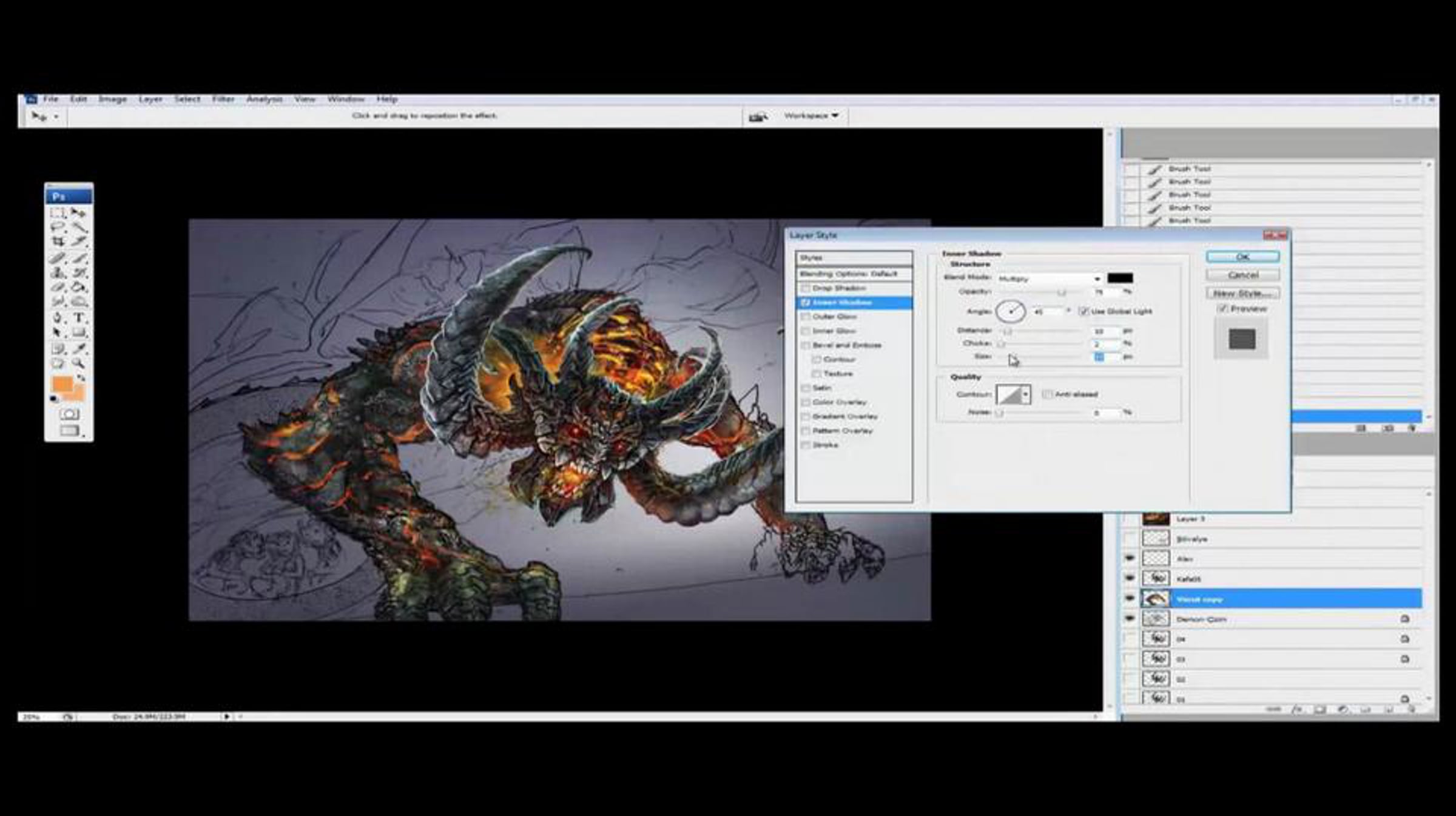
Task: Select the Layer 3 thumbnail
Action: click(1156, 518)
